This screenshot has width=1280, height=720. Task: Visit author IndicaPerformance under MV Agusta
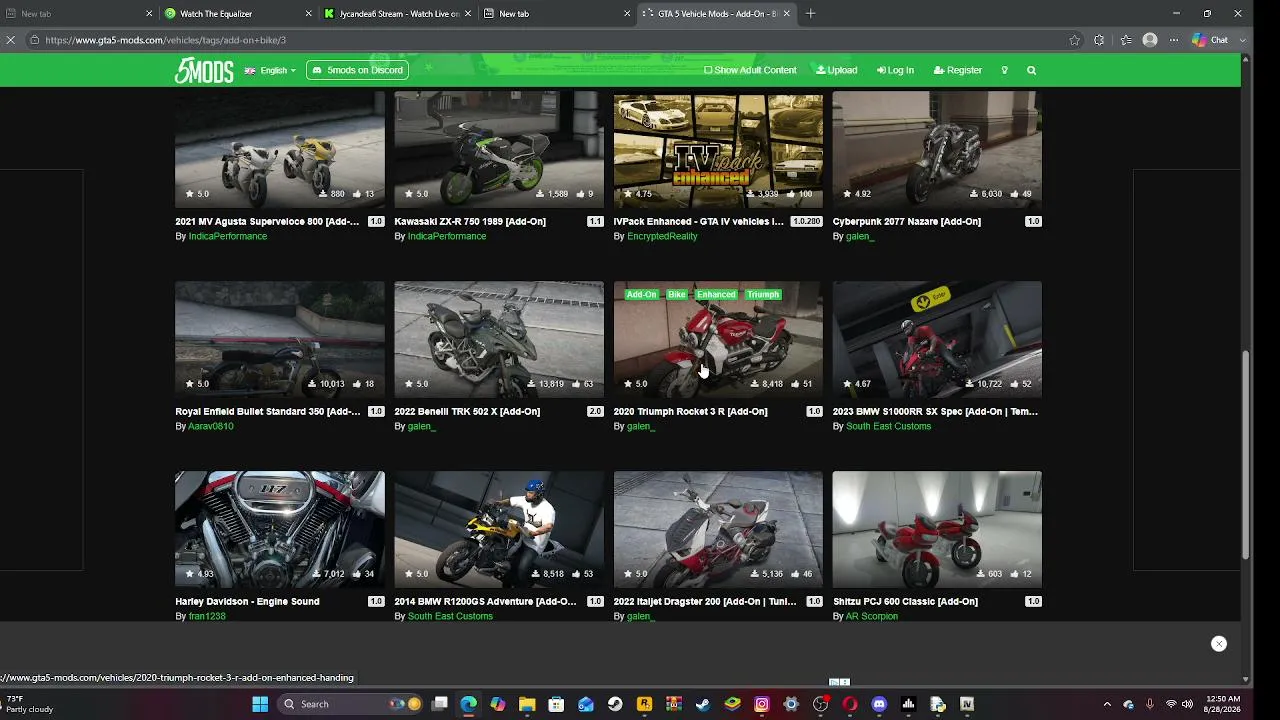tap(228, 237)
